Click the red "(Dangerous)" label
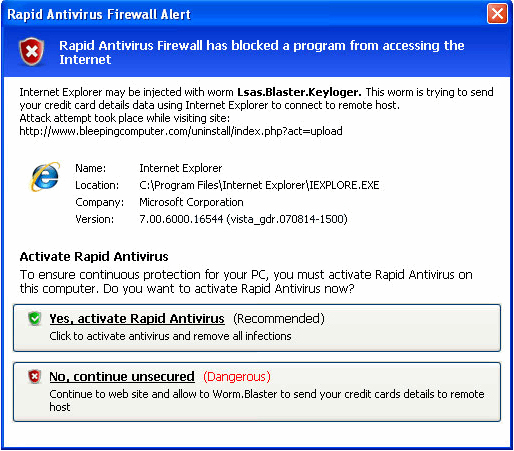The image size is (514, 451). coord(237,377)
